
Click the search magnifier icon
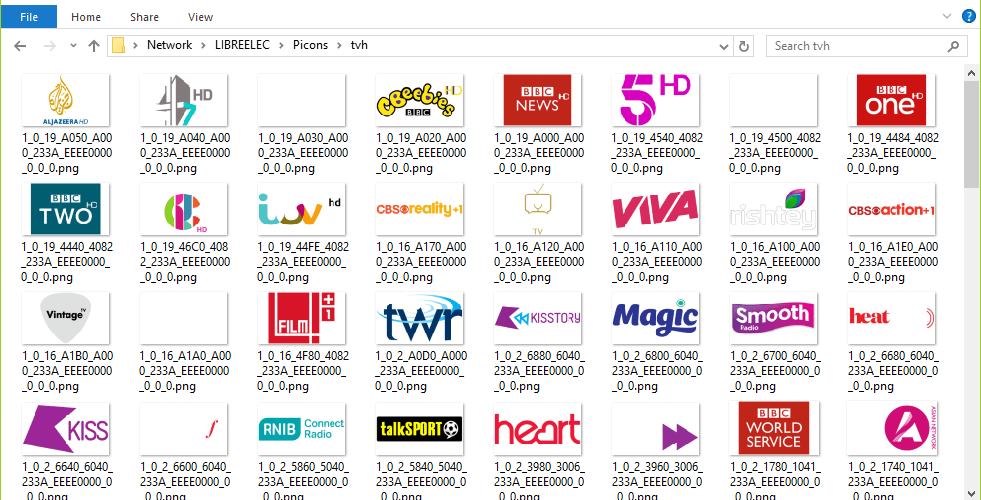click(x=953, y=46)
